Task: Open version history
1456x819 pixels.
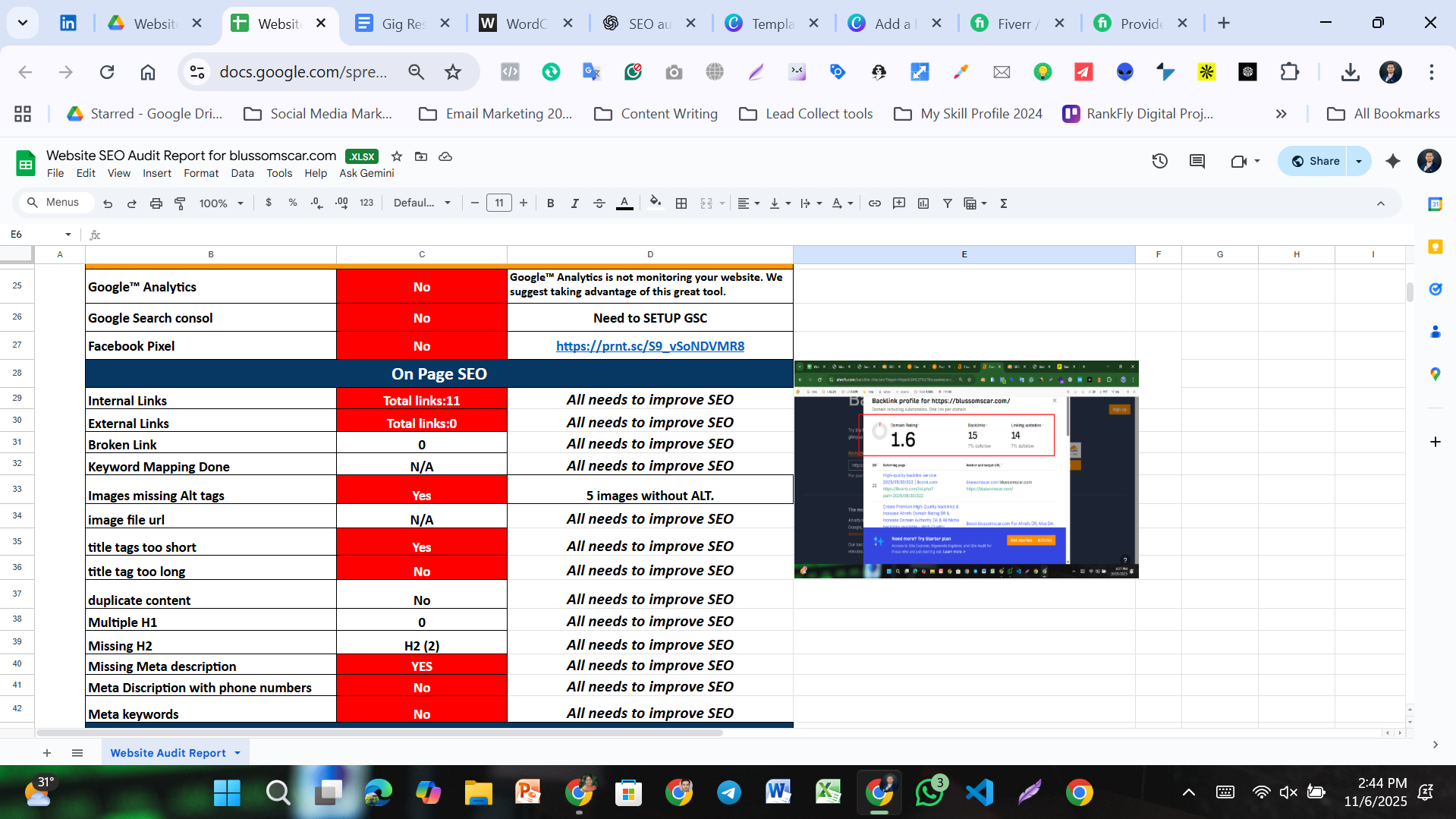Action: coord(1159,160)
